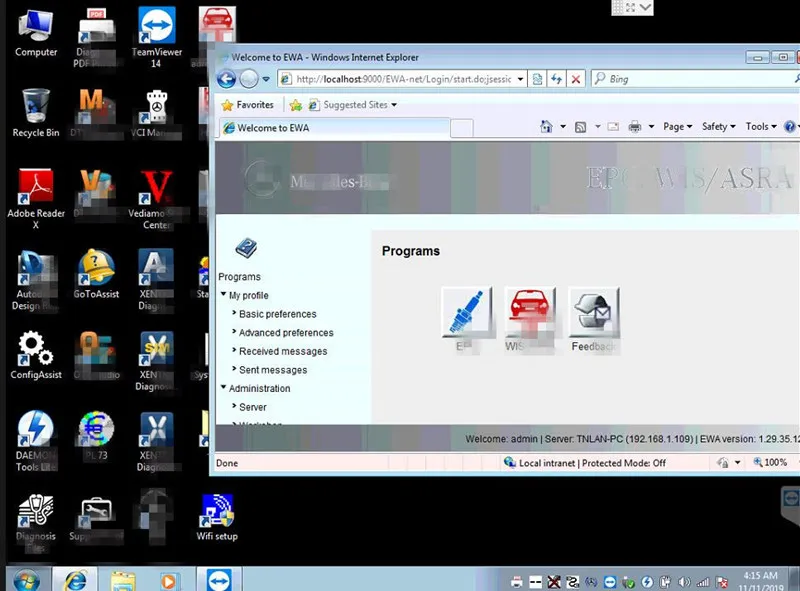
Task: Open Internet Explorer from the taskbar
Action: tap(75, 580)
